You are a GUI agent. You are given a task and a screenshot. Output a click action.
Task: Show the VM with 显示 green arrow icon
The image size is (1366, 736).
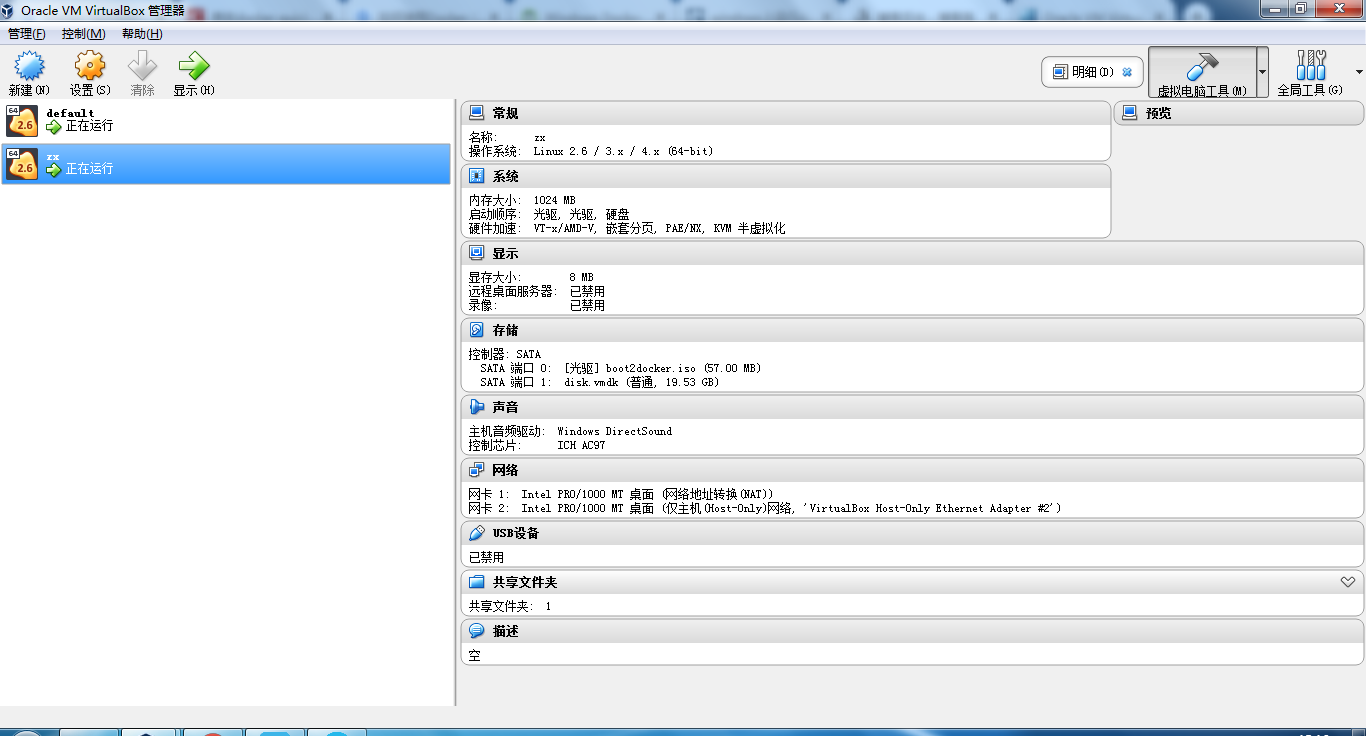coord(193,66)
